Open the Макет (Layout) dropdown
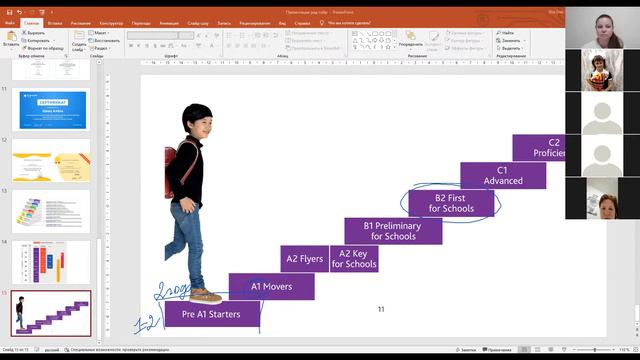Screen dimensions: 640x360 tap(99, 33)
